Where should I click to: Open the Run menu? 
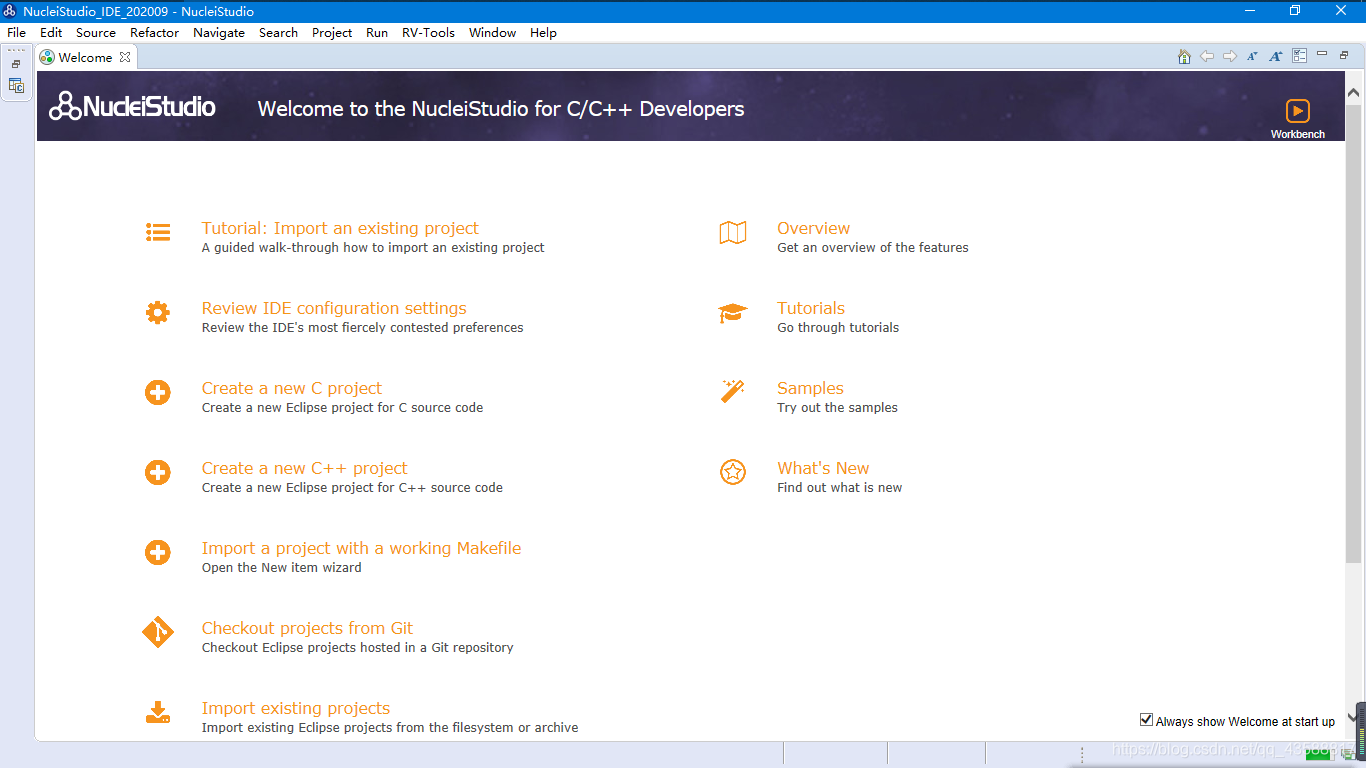[x=377, y=32]
